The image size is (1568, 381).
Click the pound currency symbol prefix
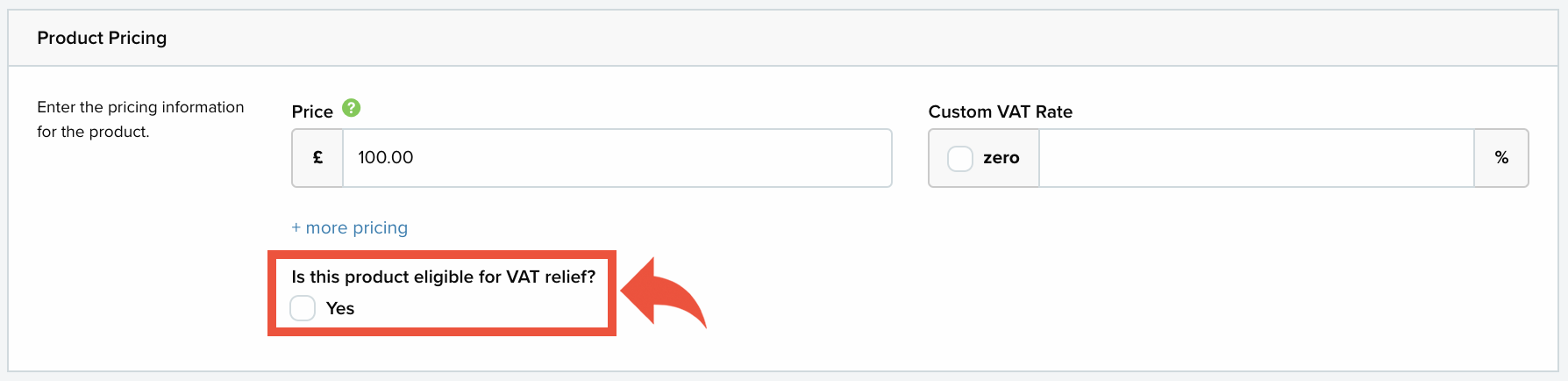pos(317,158)
